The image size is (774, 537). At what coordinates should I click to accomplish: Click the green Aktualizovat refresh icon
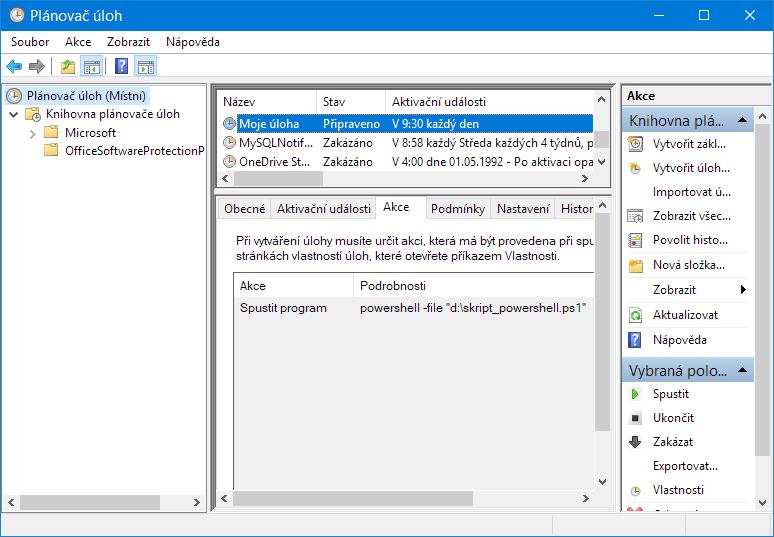pyautogui.click(x=635, y=315)
